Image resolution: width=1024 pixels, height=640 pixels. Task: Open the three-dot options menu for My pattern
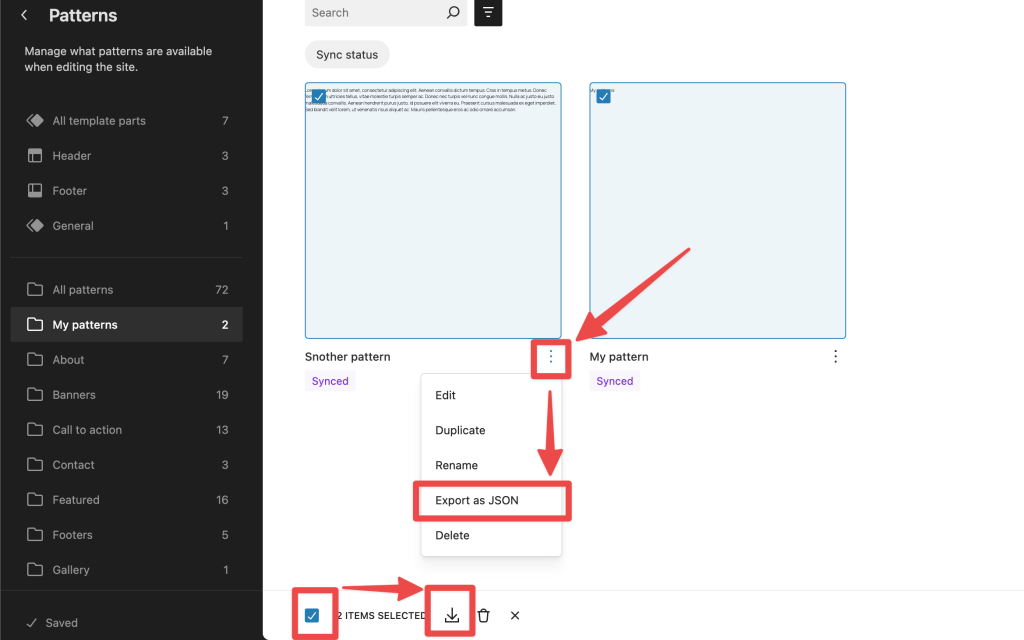coord(835,356)
